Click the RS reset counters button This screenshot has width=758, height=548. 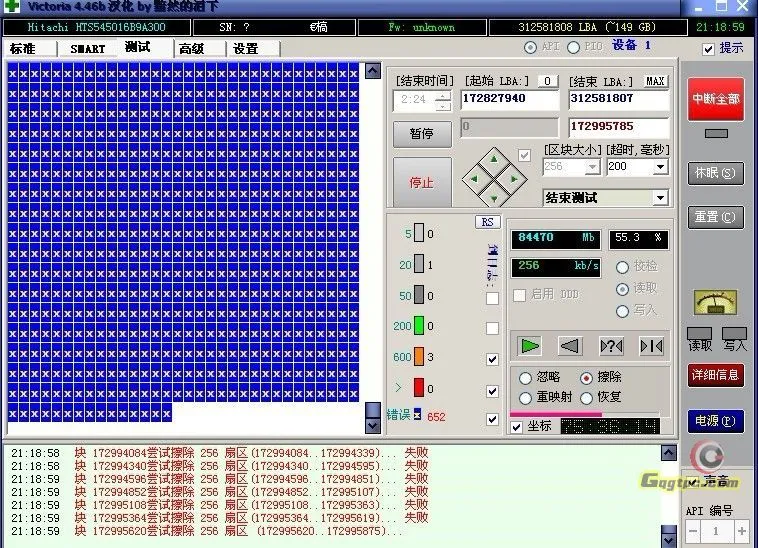487,222
